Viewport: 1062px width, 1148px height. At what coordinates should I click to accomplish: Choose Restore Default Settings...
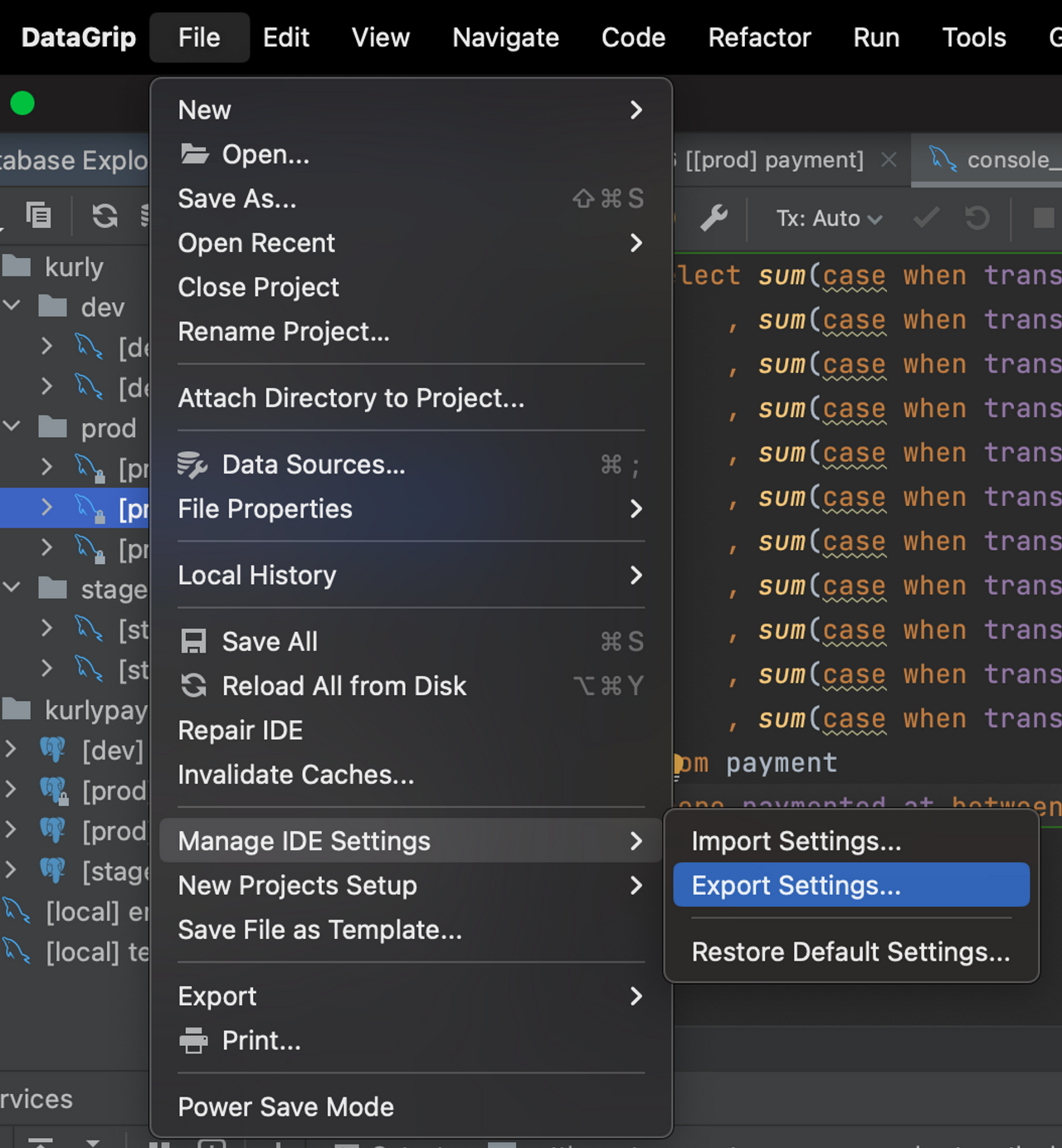(851, 951)
